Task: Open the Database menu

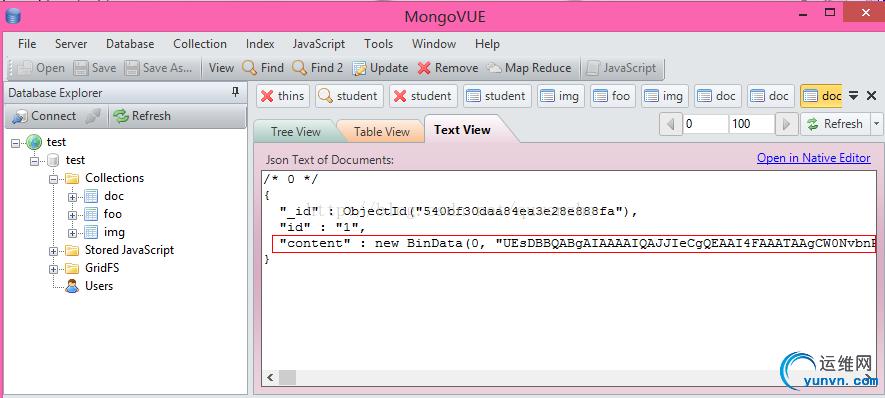Action: coord(130,43)
